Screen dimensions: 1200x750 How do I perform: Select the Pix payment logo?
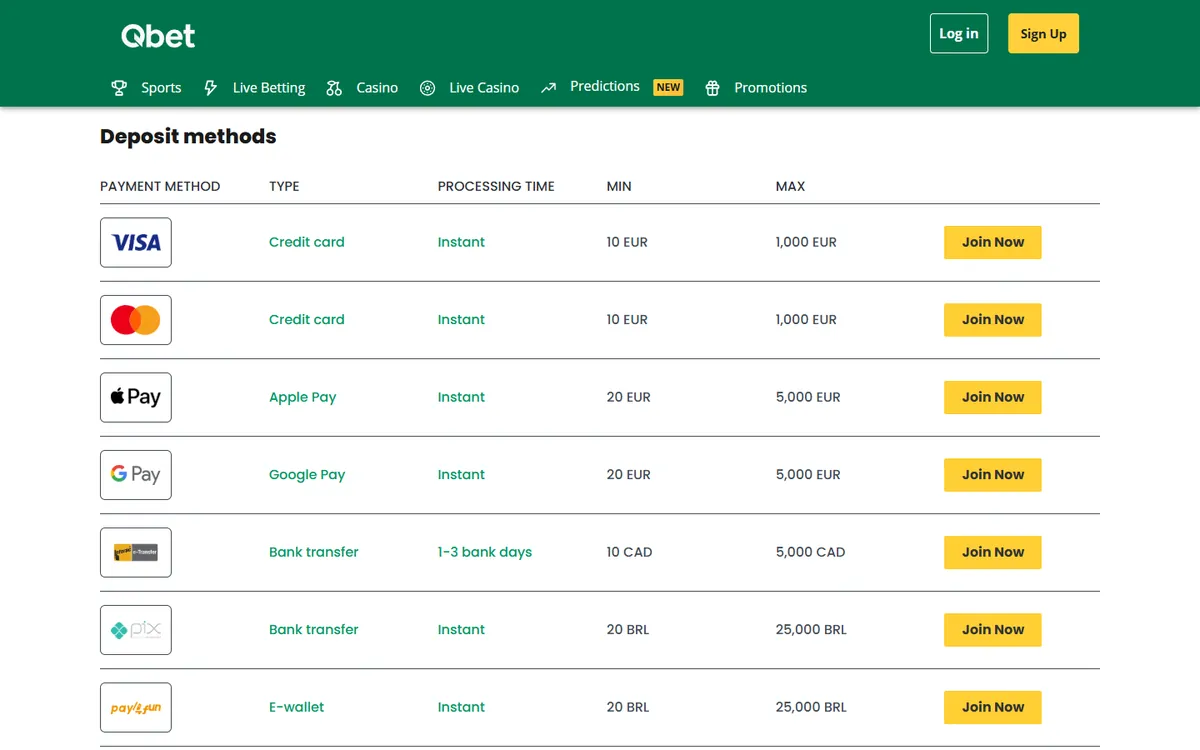coord(136,630)
